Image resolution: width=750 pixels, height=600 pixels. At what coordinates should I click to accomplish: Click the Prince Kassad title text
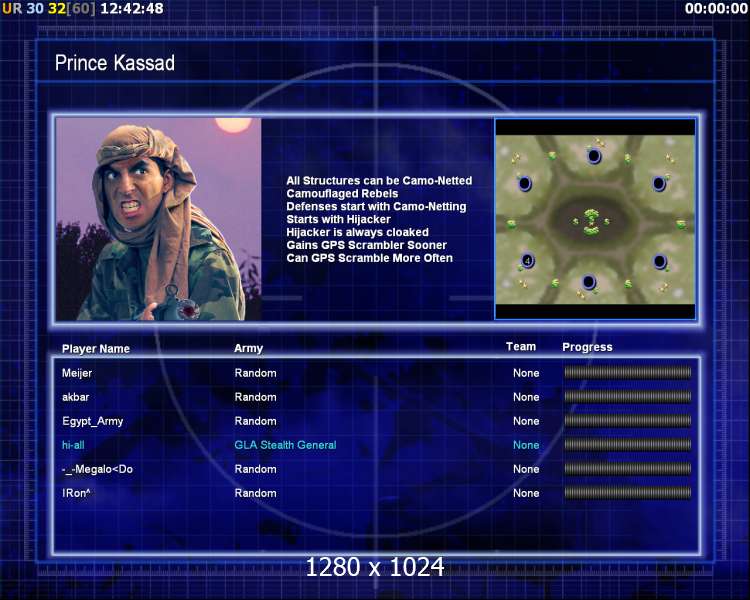click(115, 63)
